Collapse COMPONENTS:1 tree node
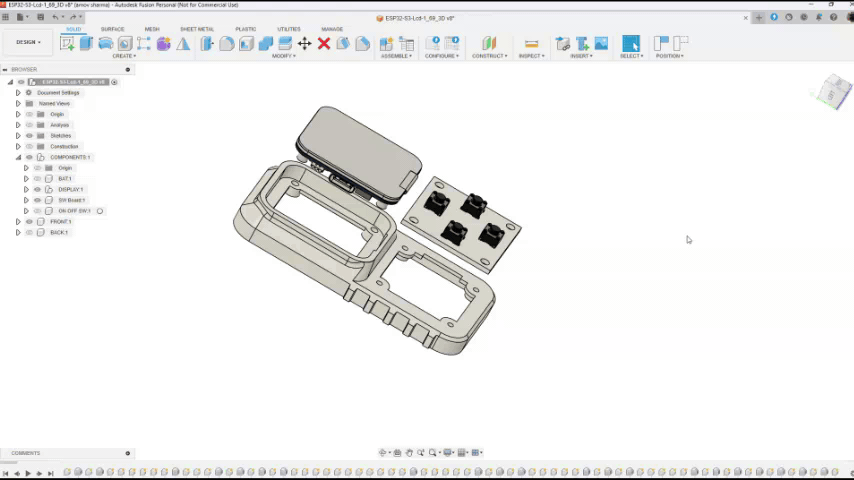The height and width of the screenshot is (480, 854). pos(18,157)
